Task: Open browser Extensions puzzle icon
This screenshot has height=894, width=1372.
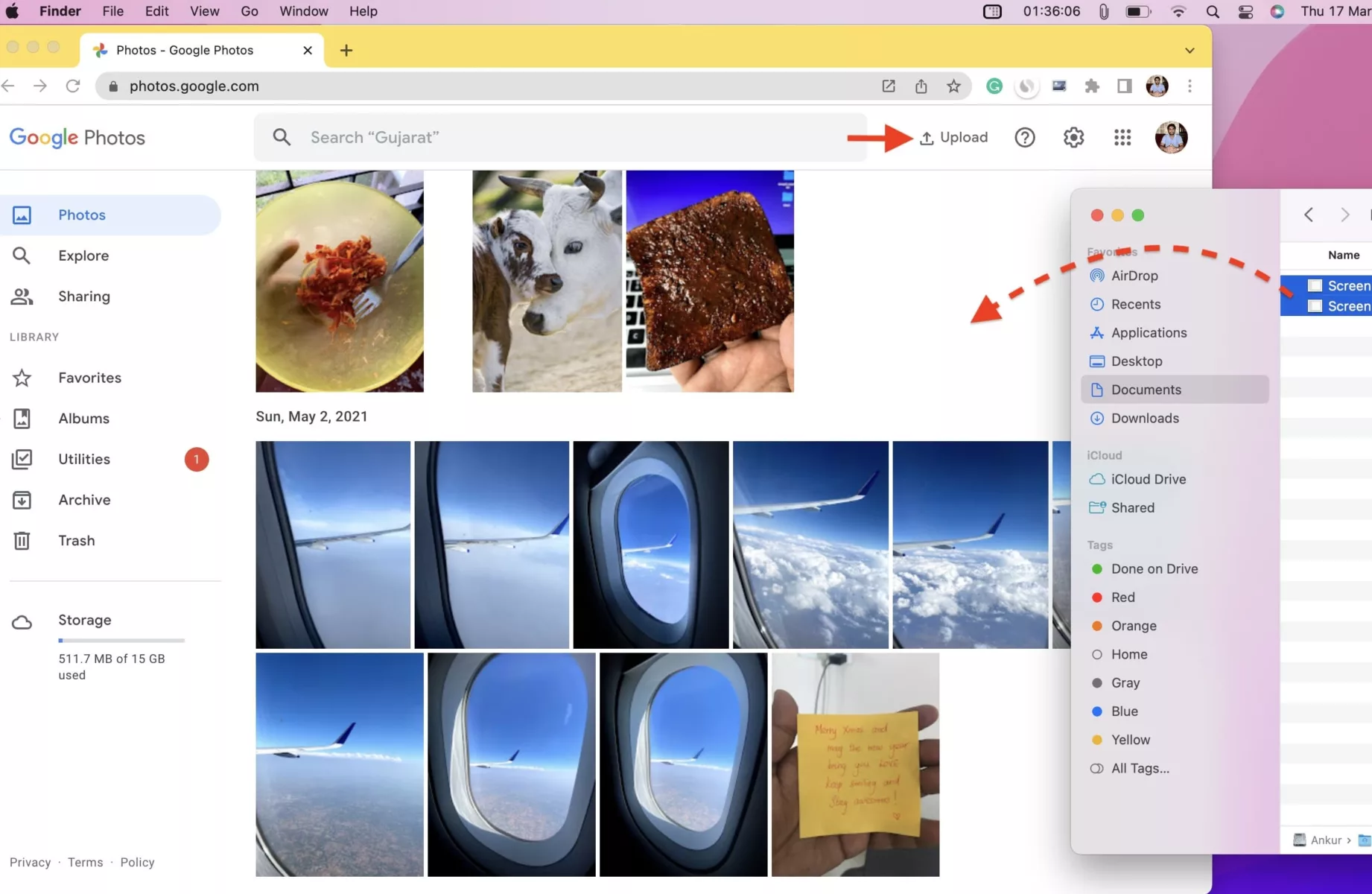Action: coord(1092,86)
